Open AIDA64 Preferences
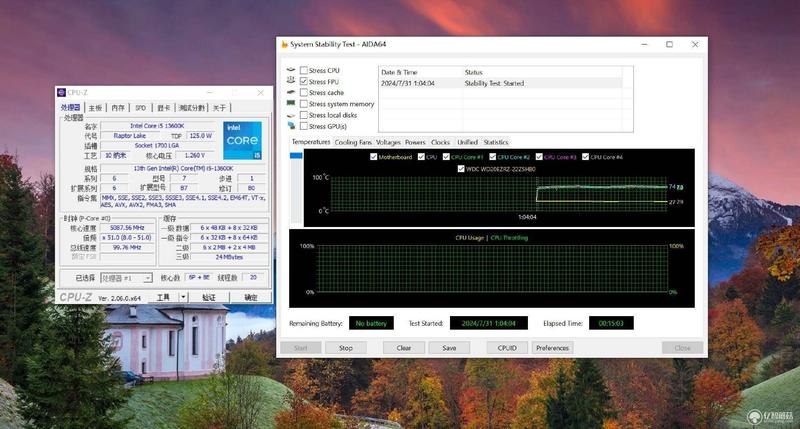The height and width of the screenshot is (429, 800). click(x=552, y=348)
